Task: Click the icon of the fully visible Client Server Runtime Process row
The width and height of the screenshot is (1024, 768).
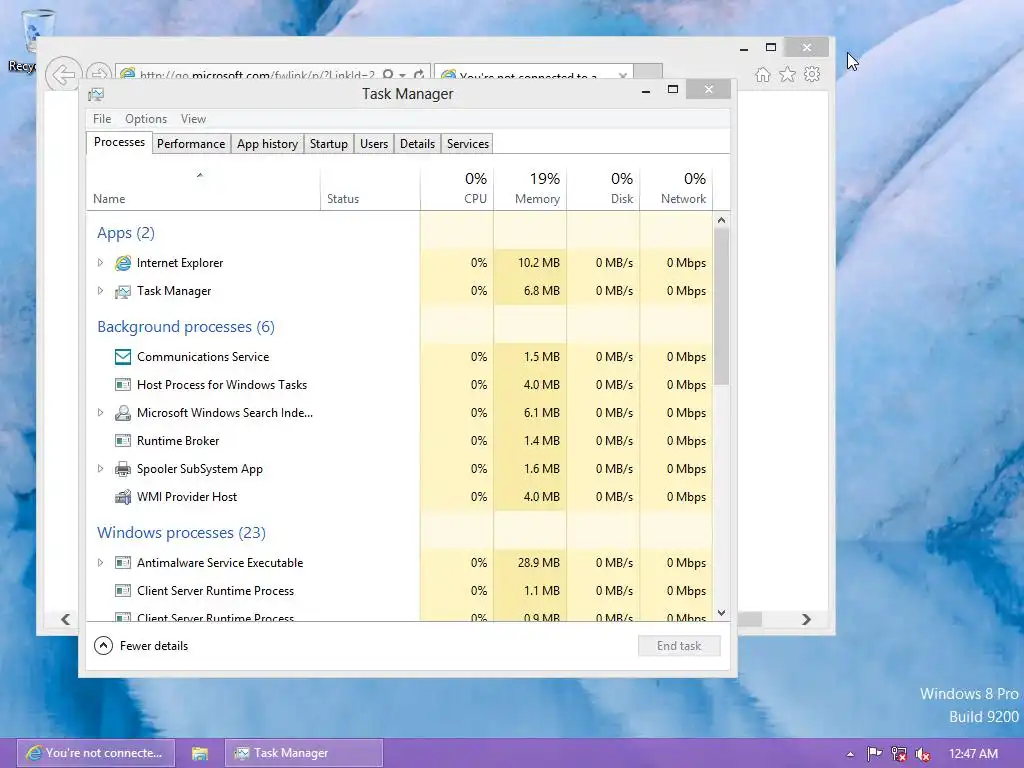Action: (123, 590)
